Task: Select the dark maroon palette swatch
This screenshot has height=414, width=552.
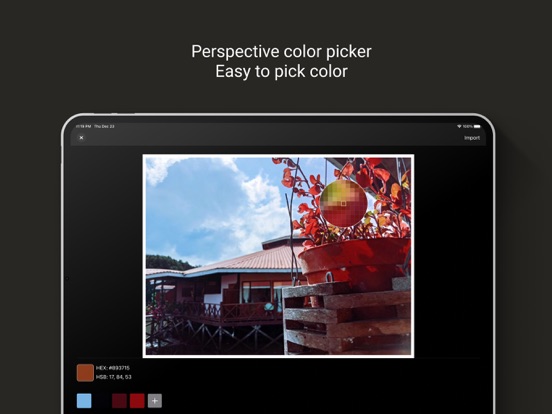Action: [119, 401]
